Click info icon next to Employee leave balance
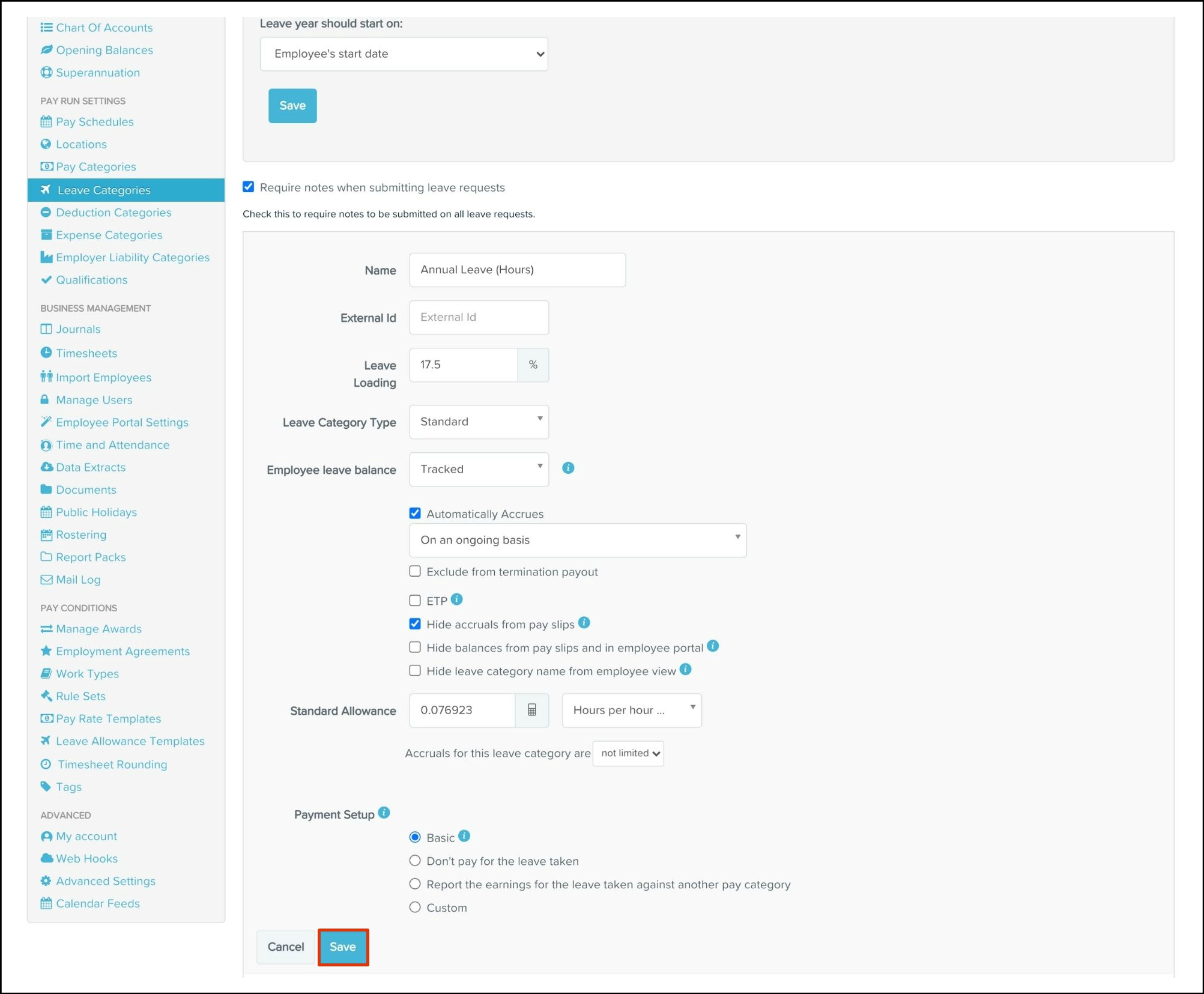This screenshot has height=994, width=1204. (568, 468)
